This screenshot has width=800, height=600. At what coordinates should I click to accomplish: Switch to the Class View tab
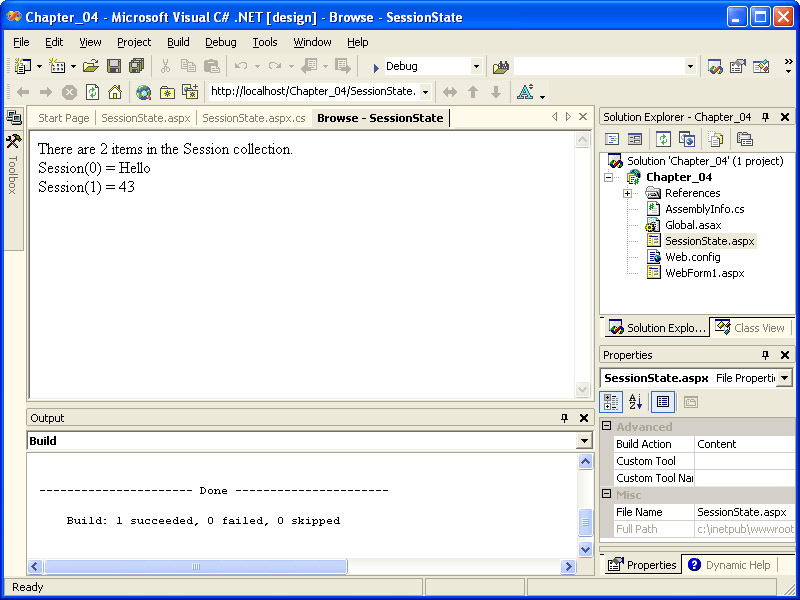click(x=750, y=328)
